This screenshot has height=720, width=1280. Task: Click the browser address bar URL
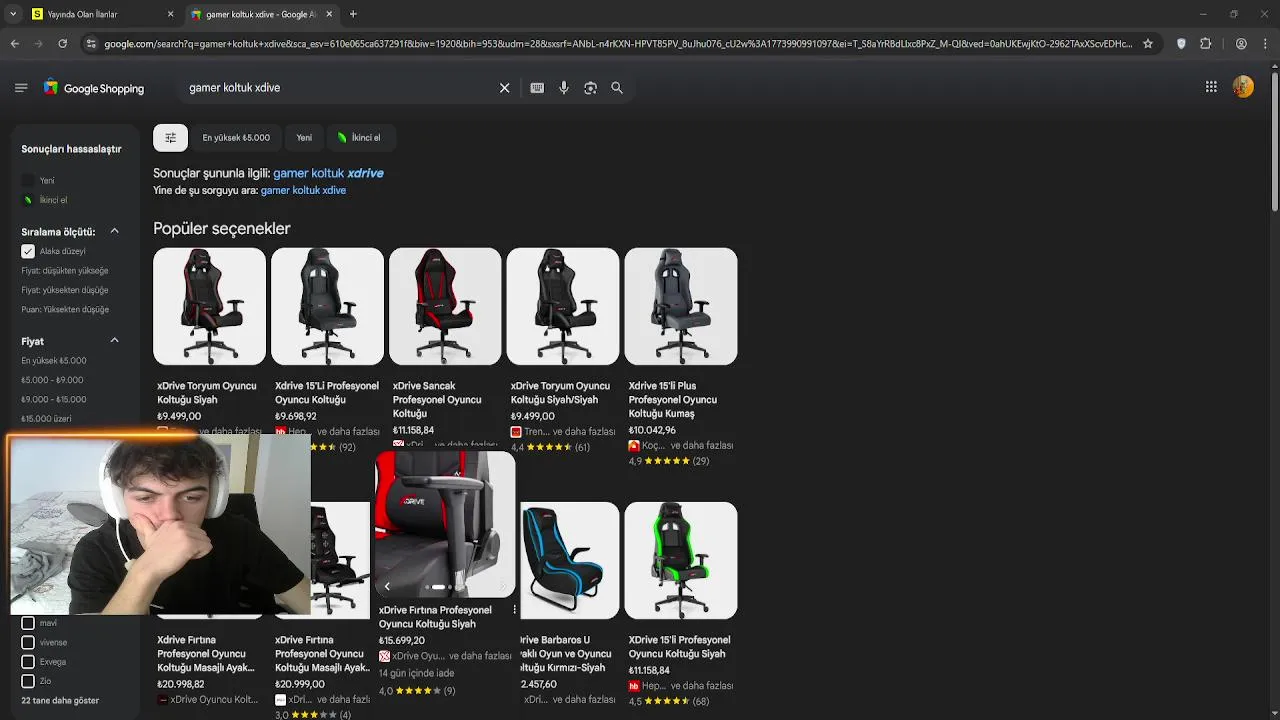(x=618, y=44)
